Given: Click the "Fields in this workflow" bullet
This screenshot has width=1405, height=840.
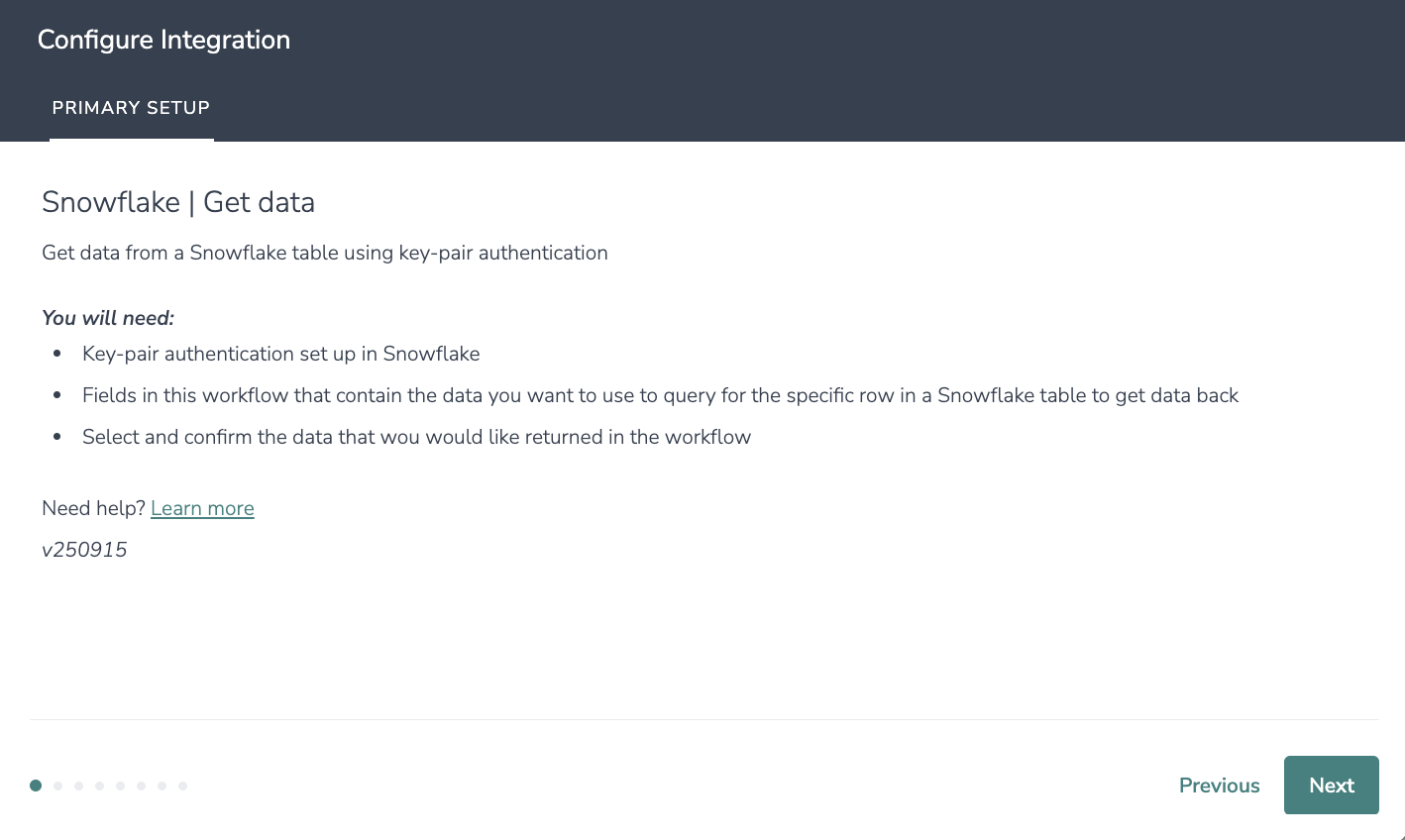Looking at the screenshot, I should pyautogui.click(x=660, y=395).
